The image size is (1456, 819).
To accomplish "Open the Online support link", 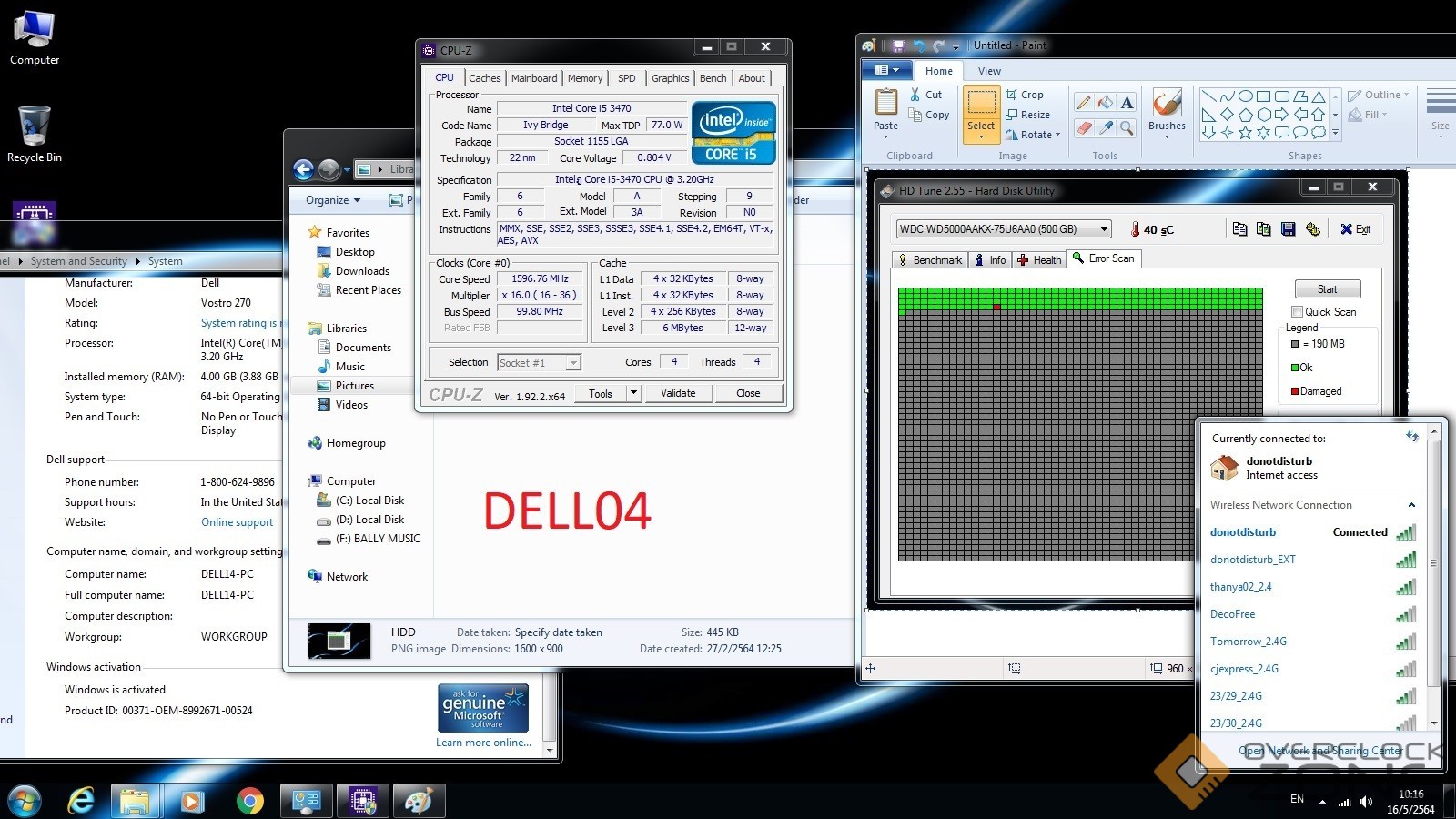I will click(237, 522).
